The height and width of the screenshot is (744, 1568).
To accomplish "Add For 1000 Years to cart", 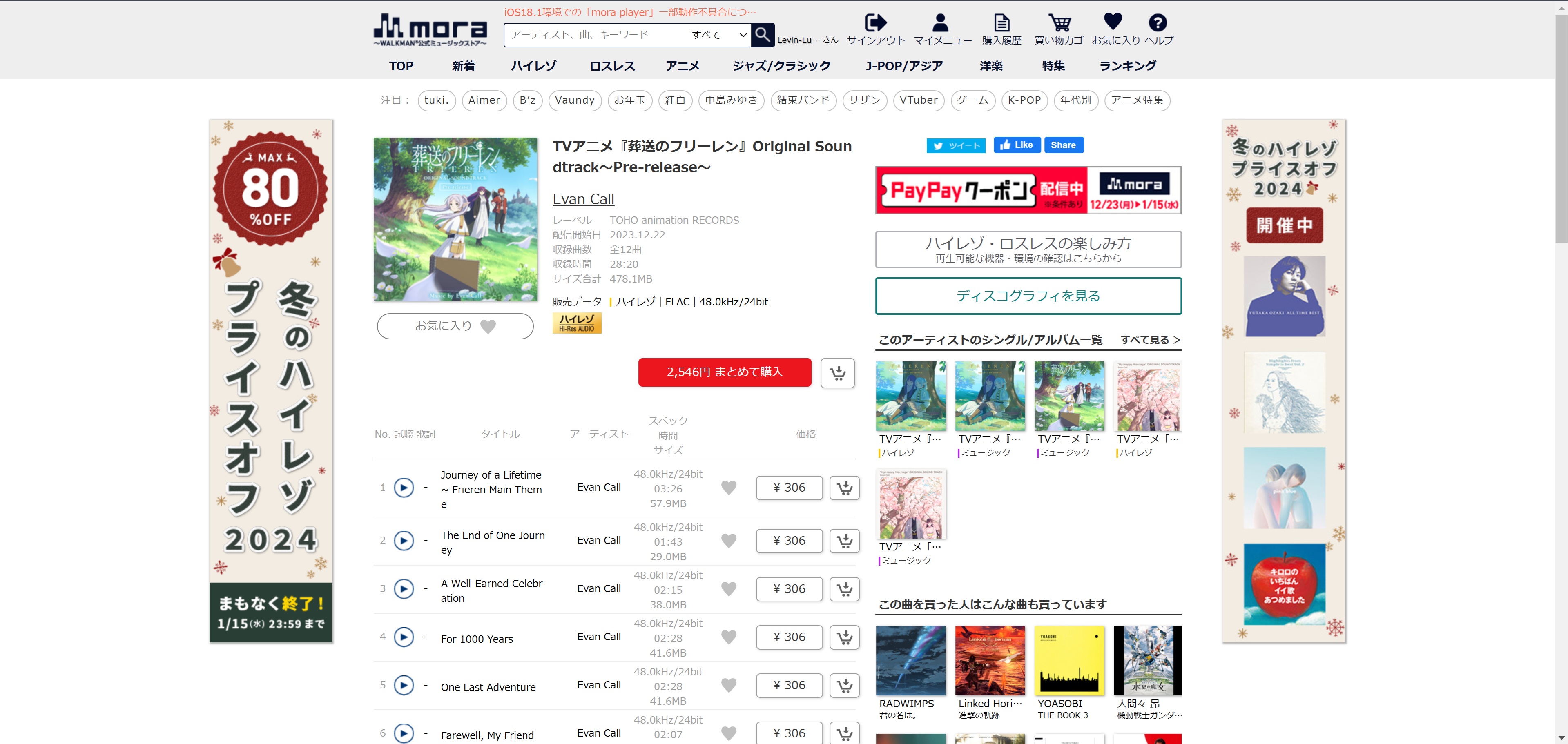I will 844,637.
